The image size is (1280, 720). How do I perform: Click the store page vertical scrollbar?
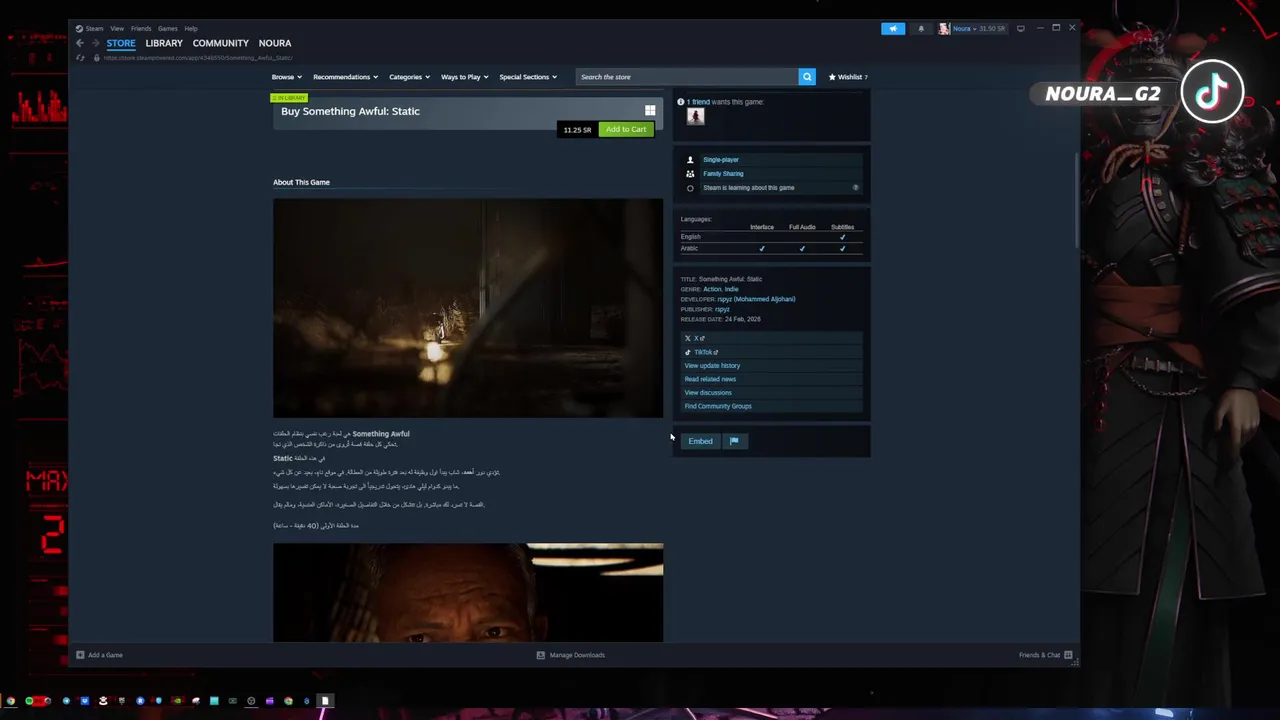(1077, 200)
